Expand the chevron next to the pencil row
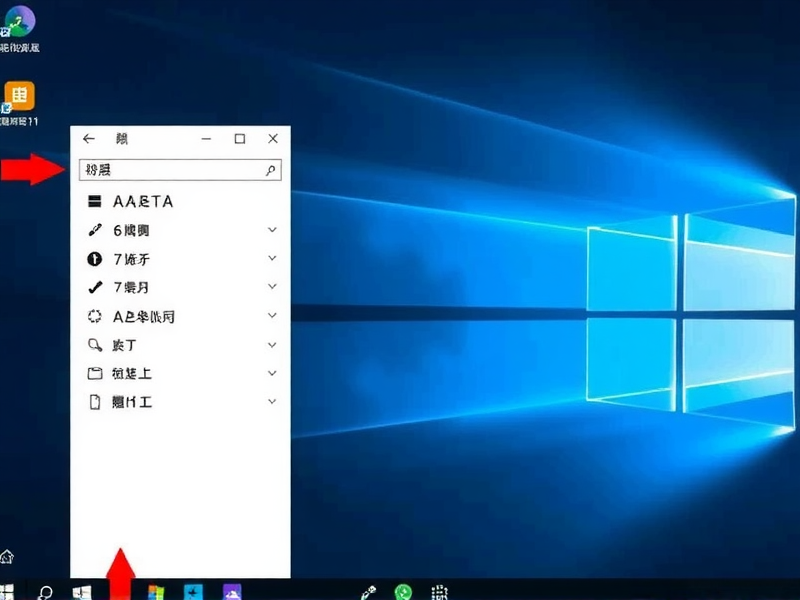This screenshot has height=600, width=800. pos(272,229)
